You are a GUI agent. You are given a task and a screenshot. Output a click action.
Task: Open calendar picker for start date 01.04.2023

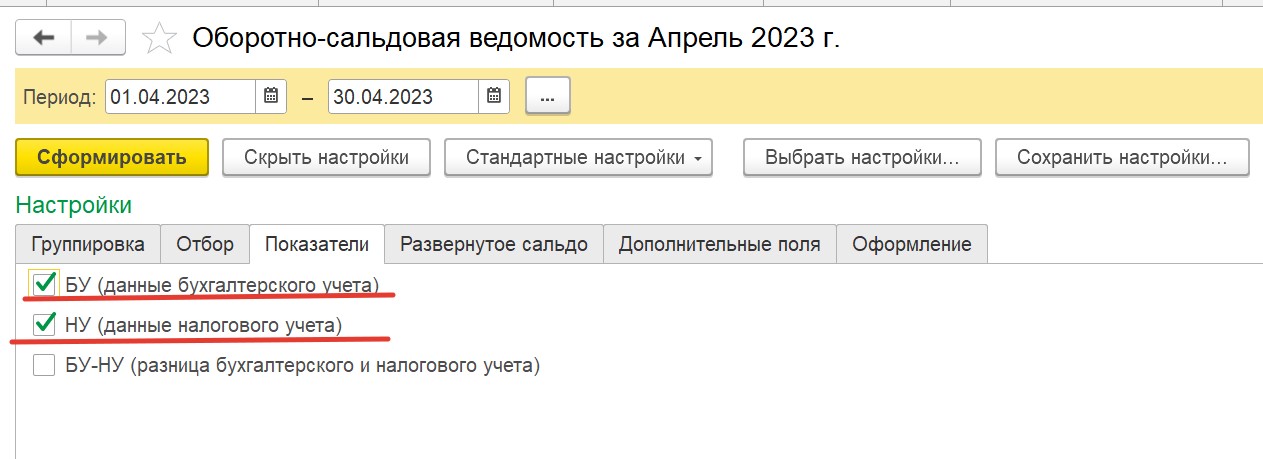point(270,97)
